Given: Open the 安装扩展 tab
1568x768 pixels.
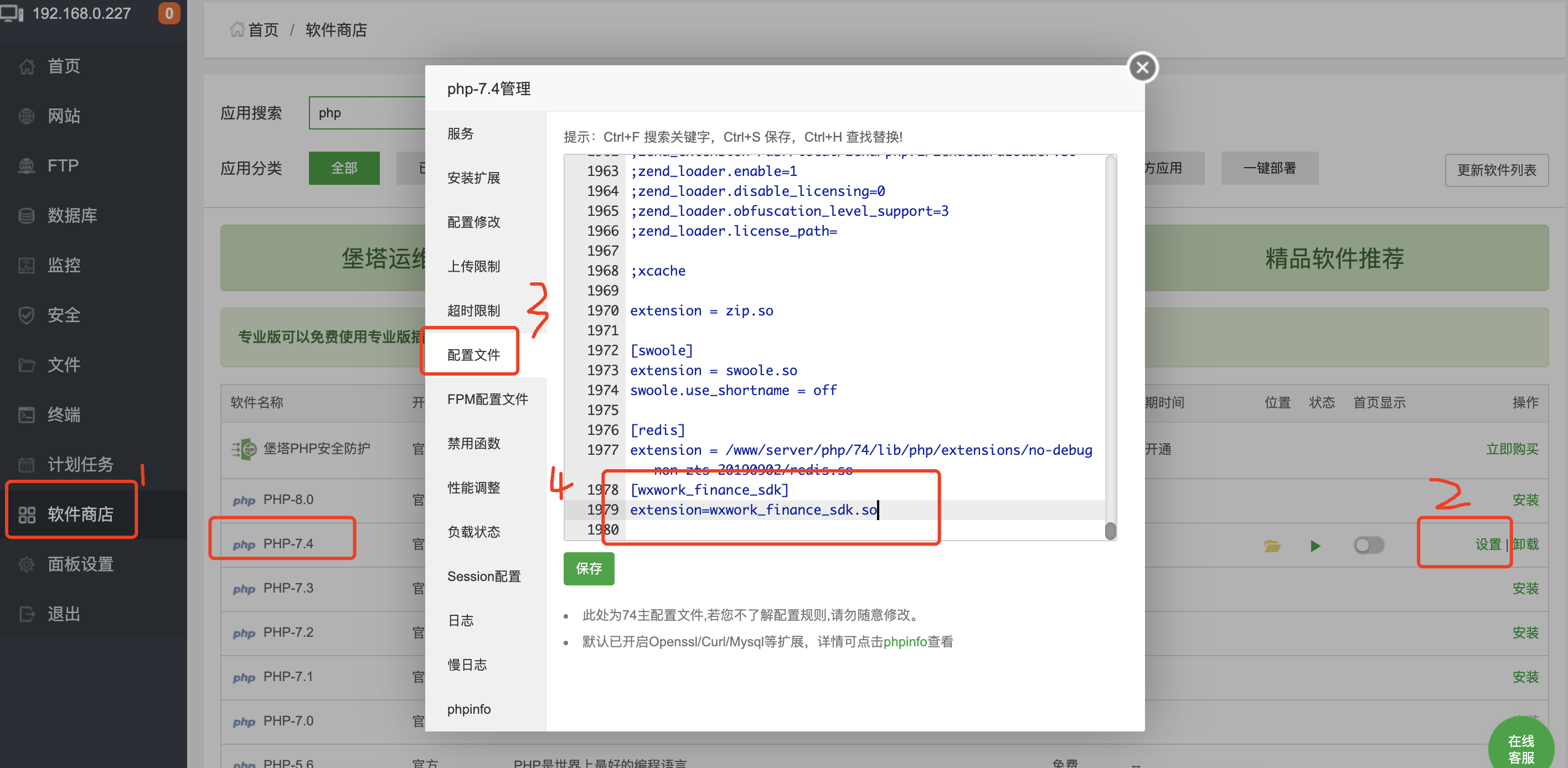Looking at the screenshot, I should [473, 178].
